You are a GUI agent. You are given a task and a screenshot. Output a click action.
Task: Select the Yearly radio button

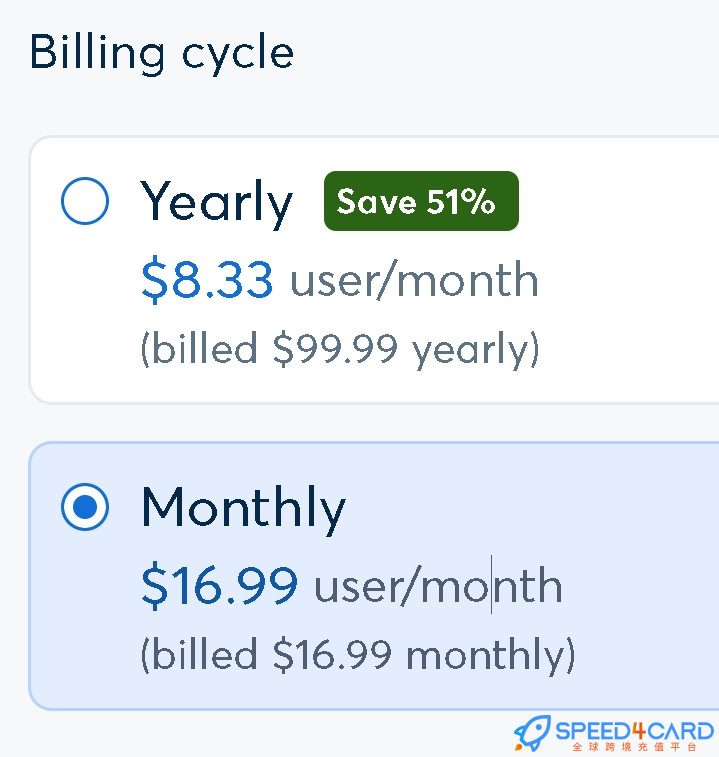pyautogui.click(x=85, y=201)
